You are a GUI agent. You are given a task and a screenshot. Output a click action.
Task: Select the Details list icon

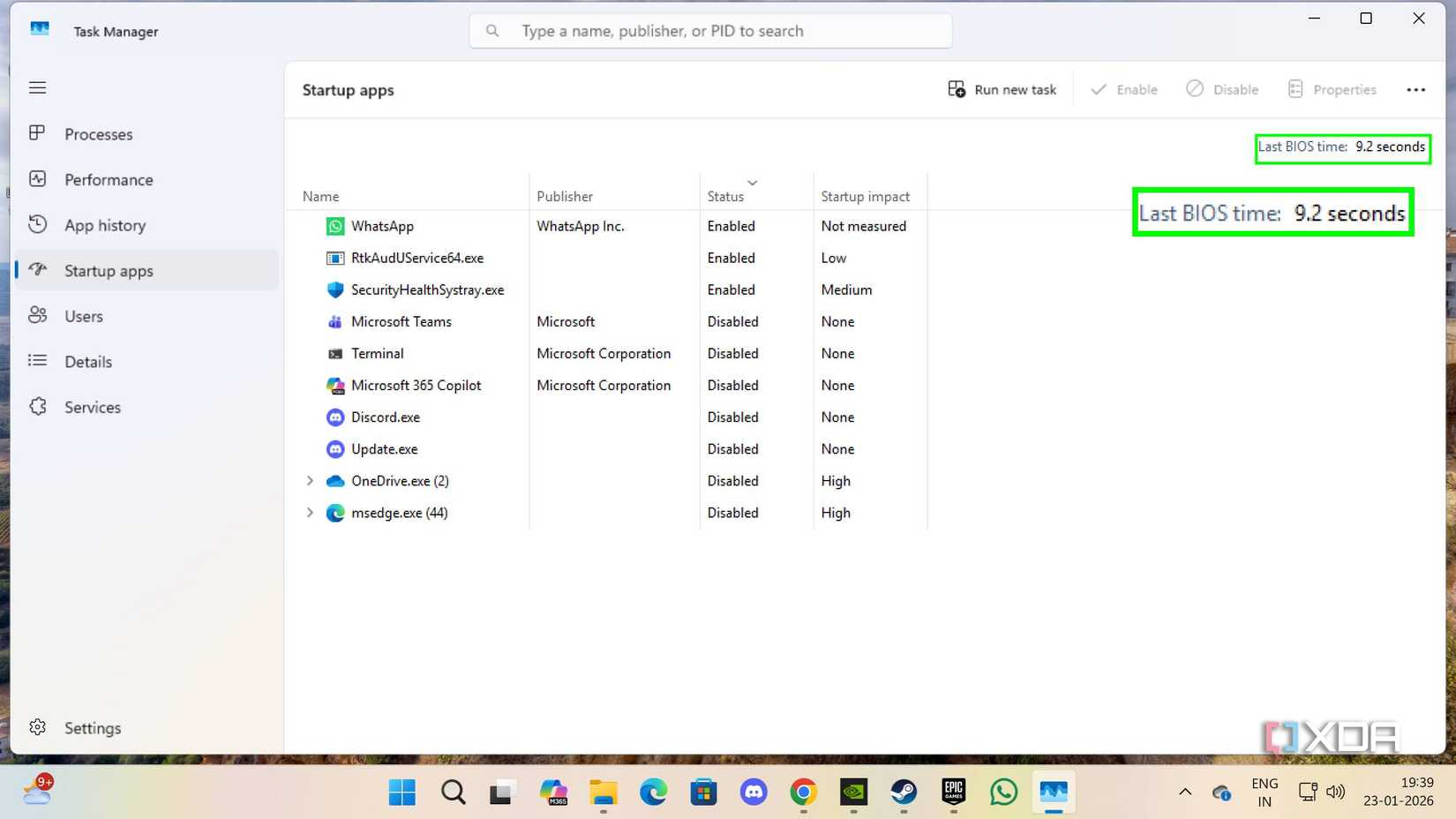(x=37, y=361)
